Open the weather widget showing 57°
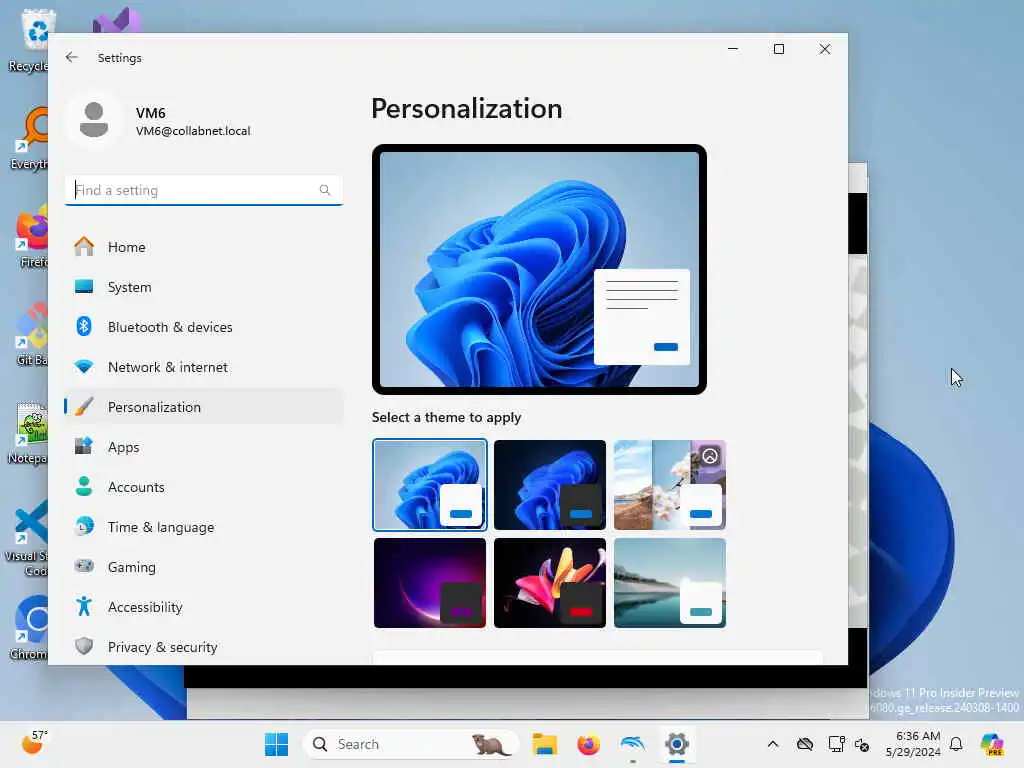 [x=34, y=743]
